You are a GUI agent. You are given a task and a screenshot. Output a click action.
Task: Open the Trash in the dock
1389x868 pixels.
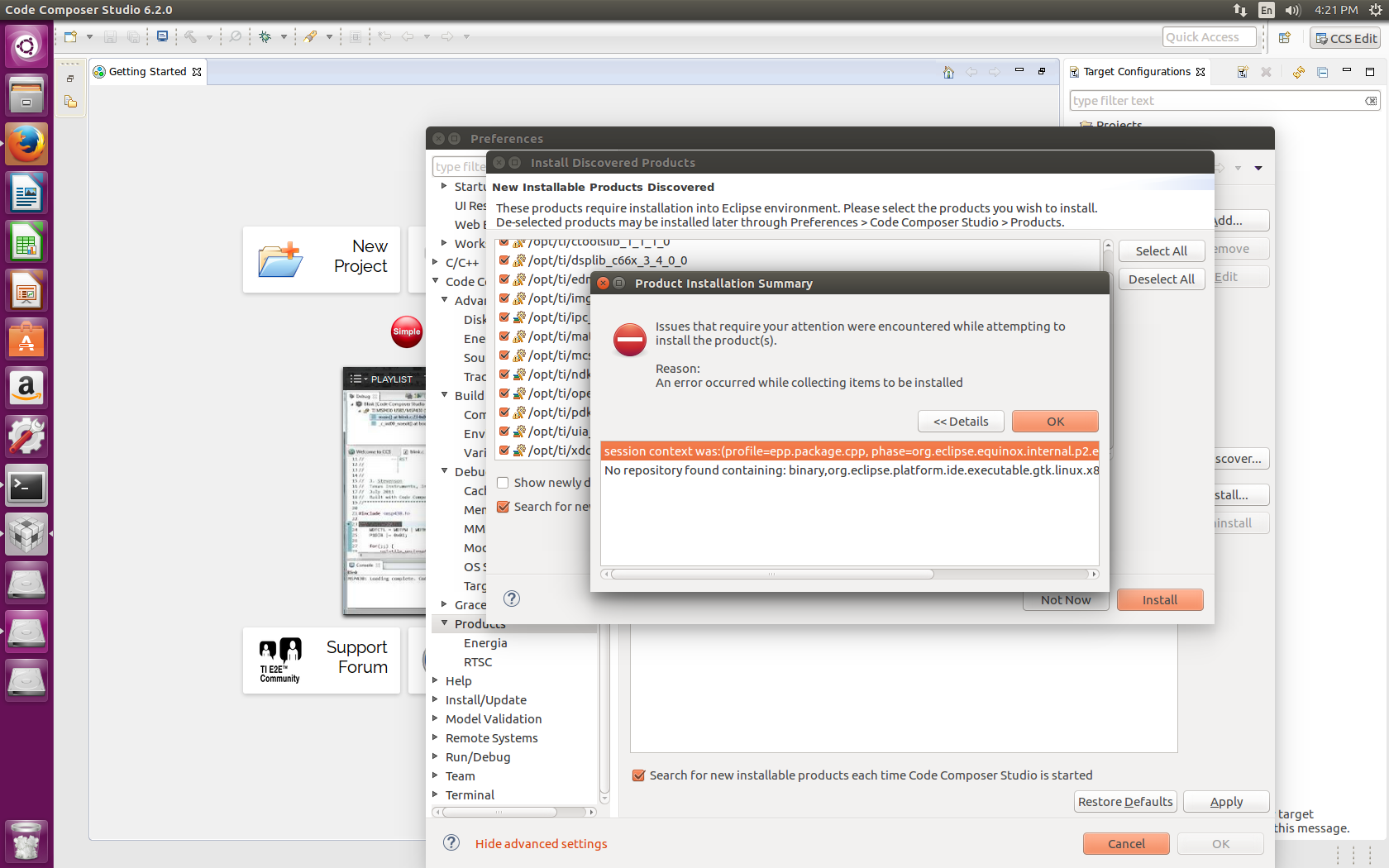26,842
